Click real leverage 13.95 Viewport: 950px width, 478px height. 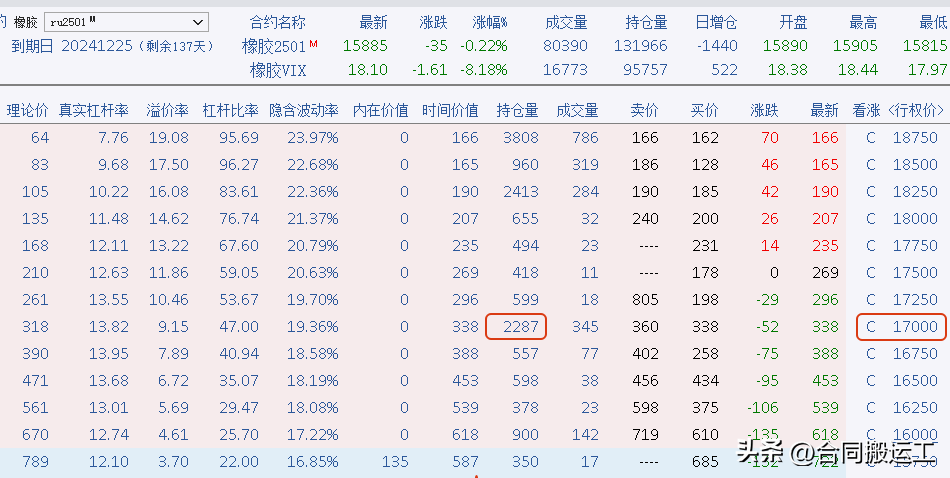coord(108,353)
